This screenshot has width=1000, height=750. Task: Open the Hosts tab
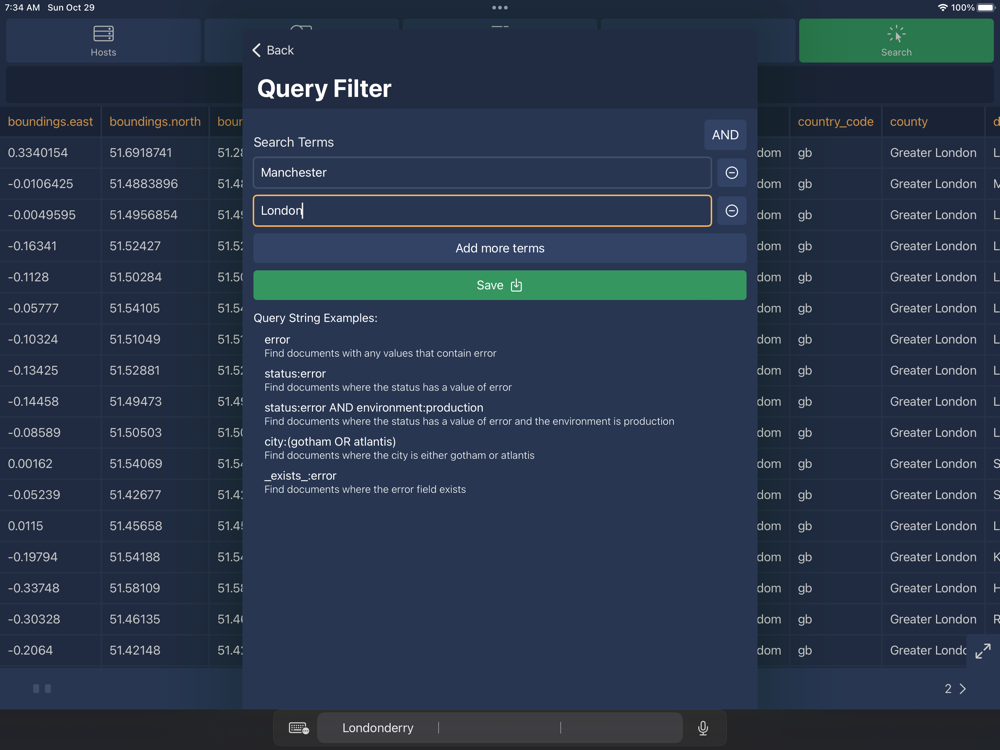coord(103,41)
